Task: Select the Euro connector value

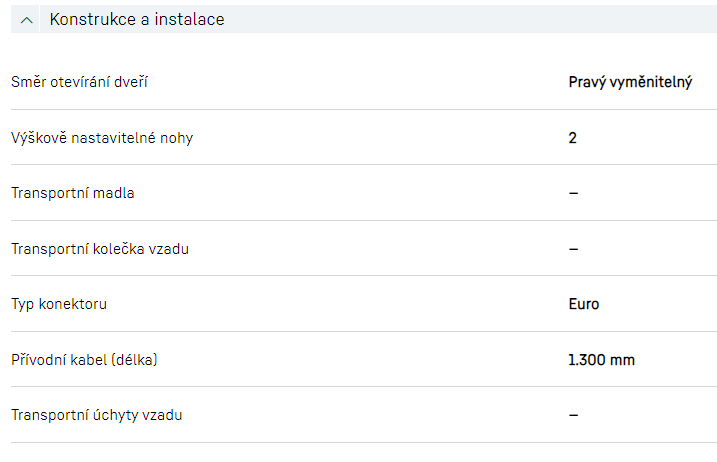Action: click(584, 304)
